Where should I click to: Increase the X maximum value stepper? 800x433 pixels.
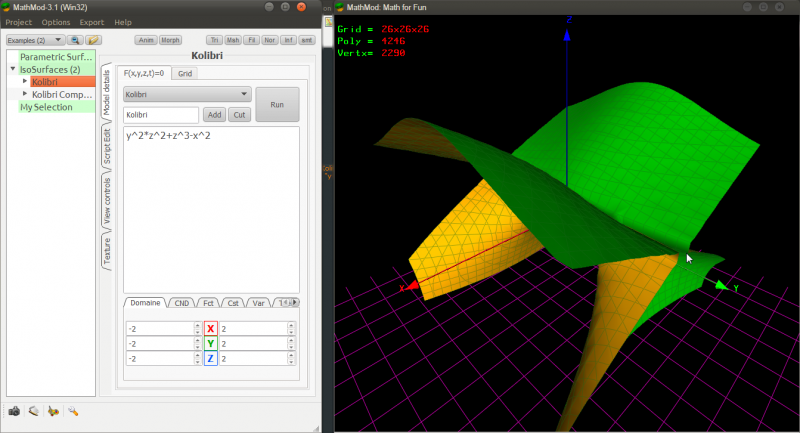tap(291, 325)
